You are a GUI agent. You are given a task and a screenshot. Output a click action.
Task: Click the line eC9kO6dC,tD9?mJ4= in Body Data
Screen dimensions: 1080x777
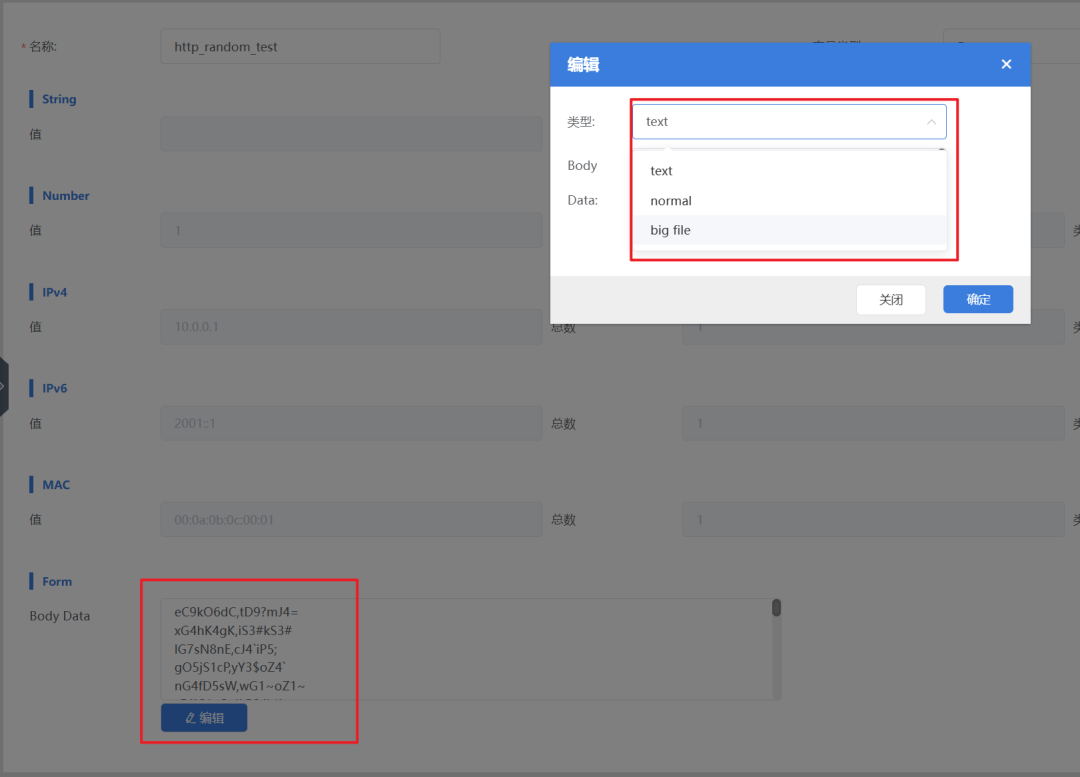tap(236, 612)
